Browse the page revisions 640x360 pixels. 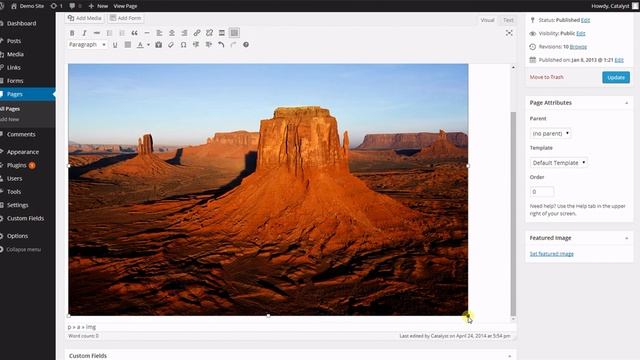coord(578,47)
